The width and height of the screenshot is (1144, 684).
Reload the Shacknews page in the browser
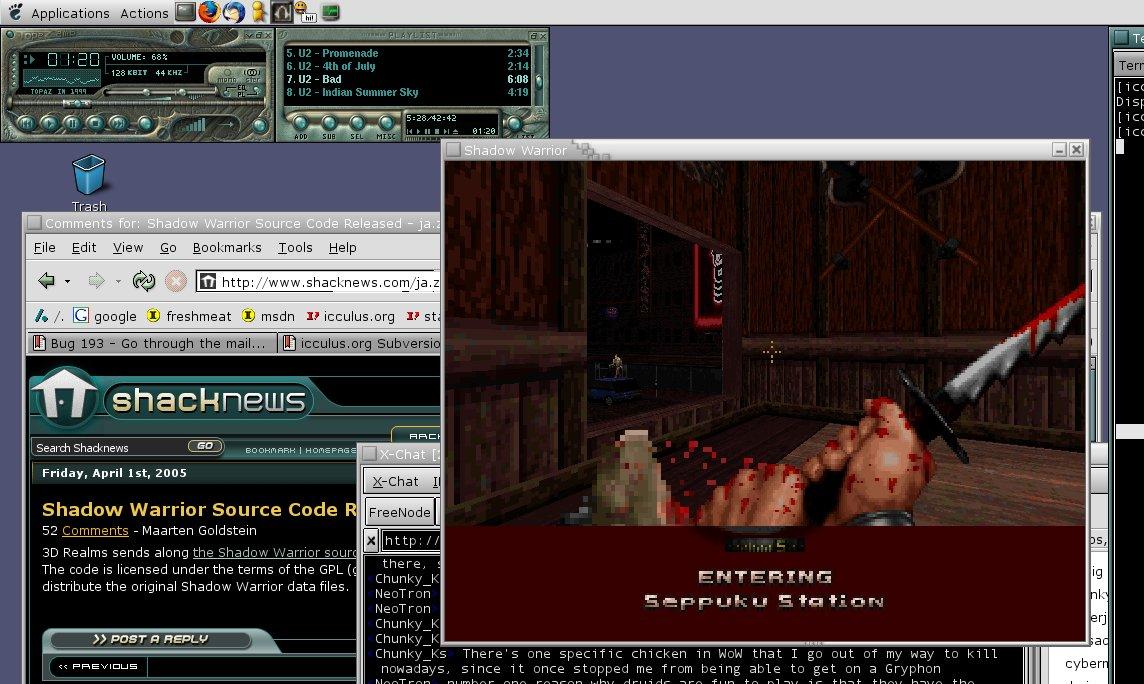pyautogui.click(x=143, y=281)
